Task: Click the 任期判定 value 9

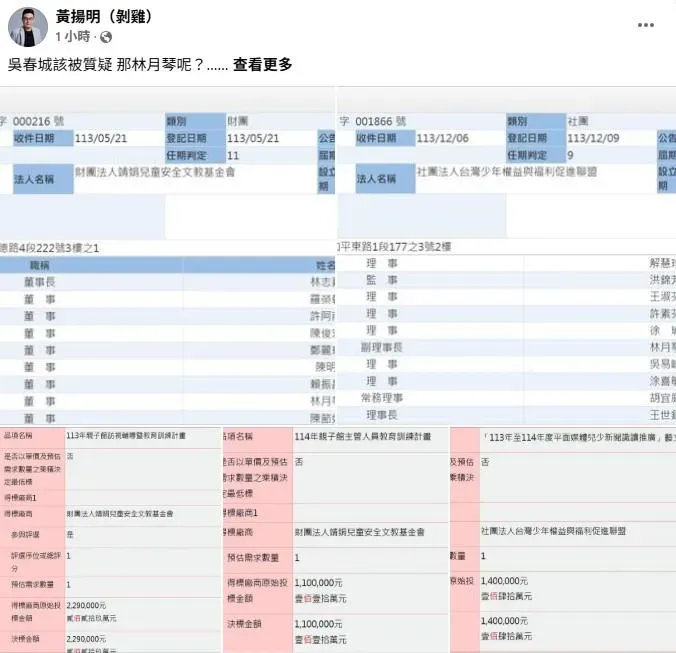Action: 570,155
